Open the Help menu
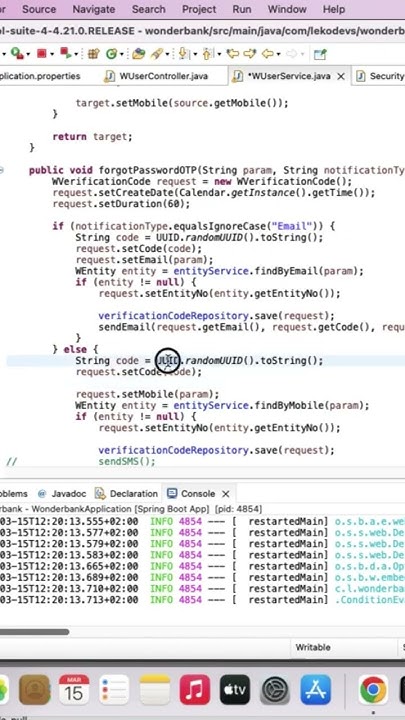The height and width of the screenshot is (720, 405). pos(334,9)
